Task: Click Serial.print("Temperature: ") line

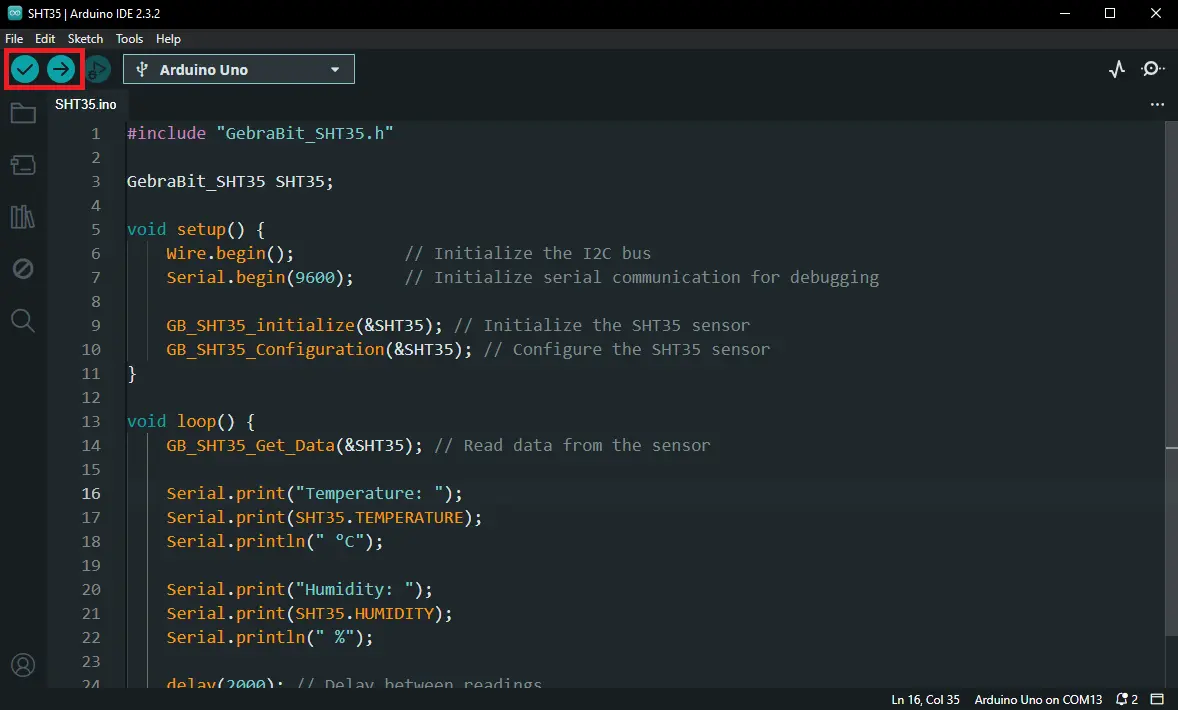Action: click(314, 494)
